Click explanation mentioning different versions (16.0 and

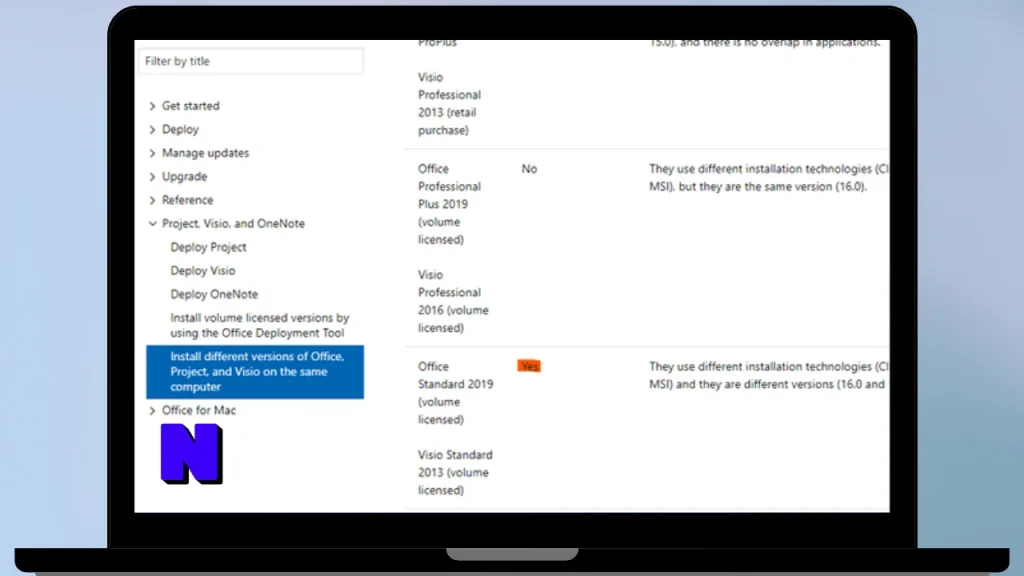point(769,376)
